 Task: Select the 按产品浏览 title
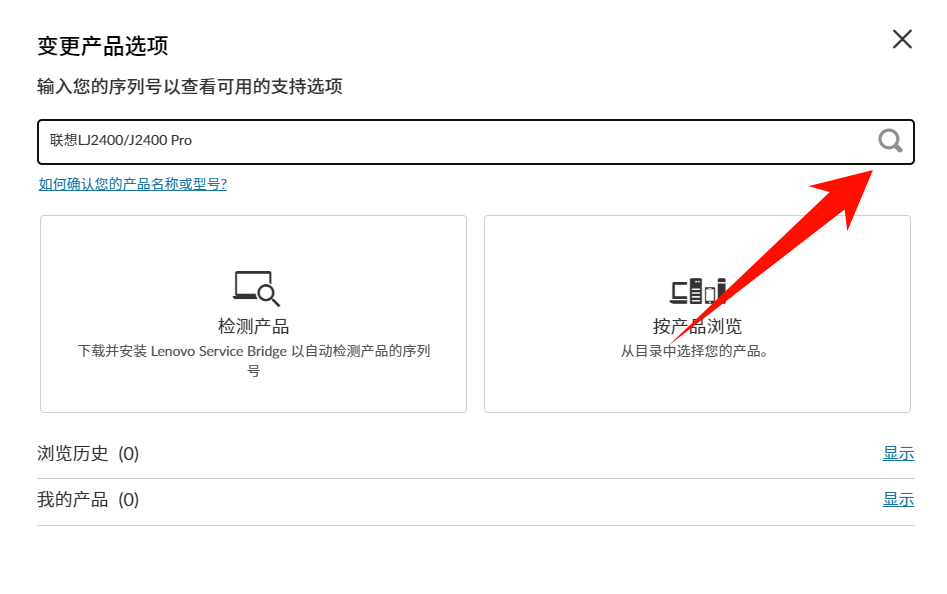697,327
